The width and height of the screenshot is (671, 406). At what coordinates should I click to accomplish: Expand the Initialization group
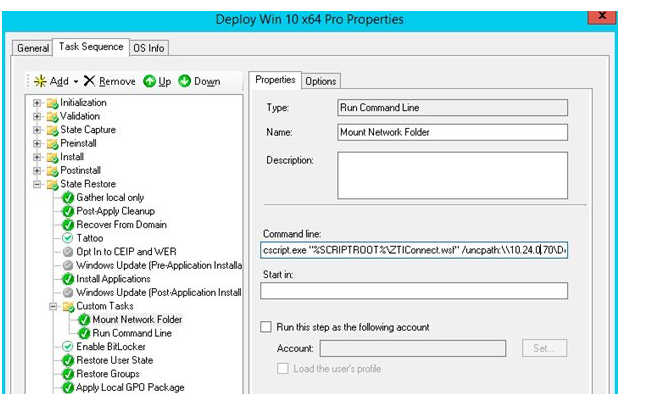coord(37,103)
